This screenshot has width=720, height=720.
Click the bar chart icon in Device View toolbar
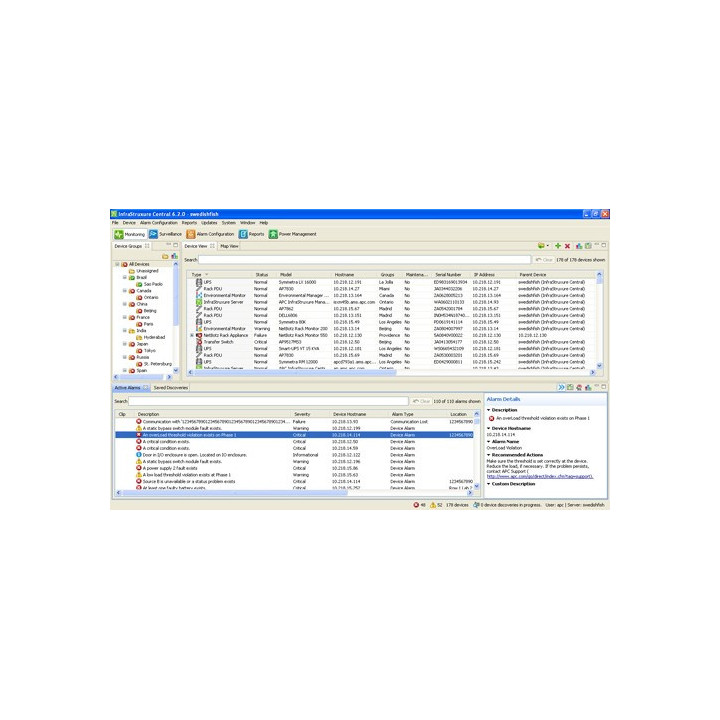[x=579, y=246]
